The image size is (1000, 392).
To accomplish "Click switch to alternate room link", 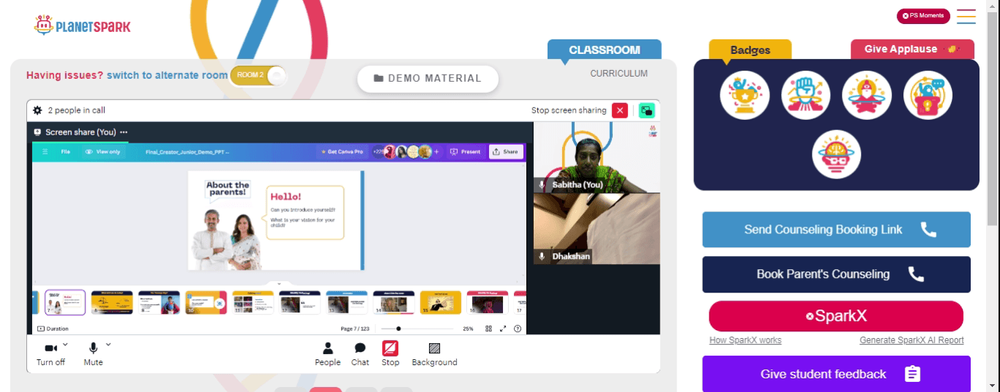I will [x=167, y=75].
